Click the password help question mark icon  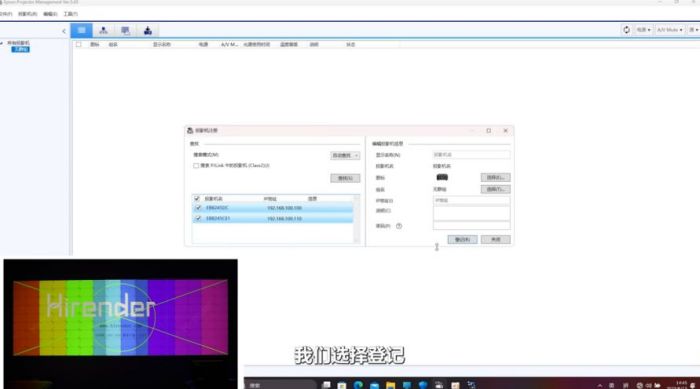tap(399, 226)
